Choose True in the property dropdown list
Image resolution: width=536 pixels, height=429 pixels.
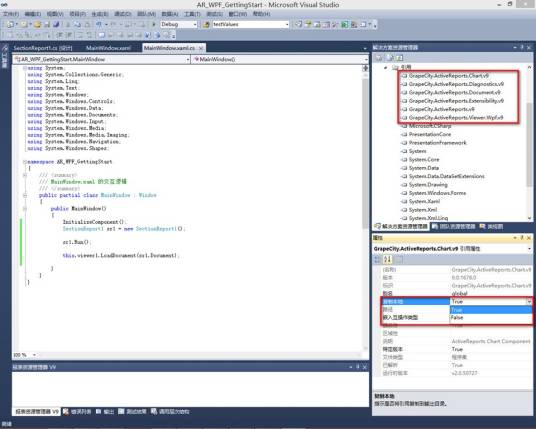coord(491,310)
